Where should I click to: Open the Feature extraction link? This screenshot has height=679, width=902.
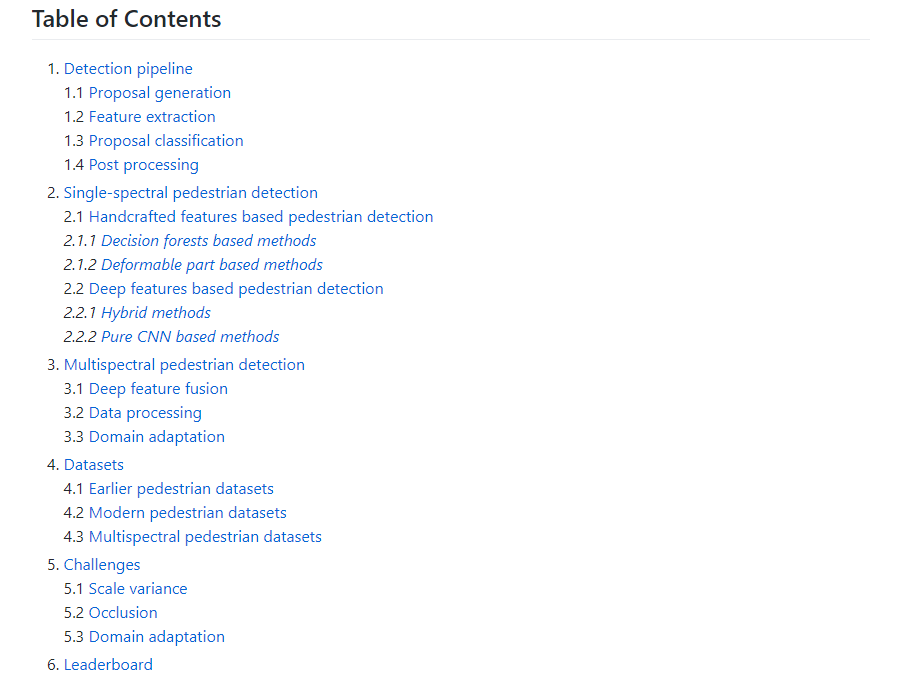click(152, 117)
